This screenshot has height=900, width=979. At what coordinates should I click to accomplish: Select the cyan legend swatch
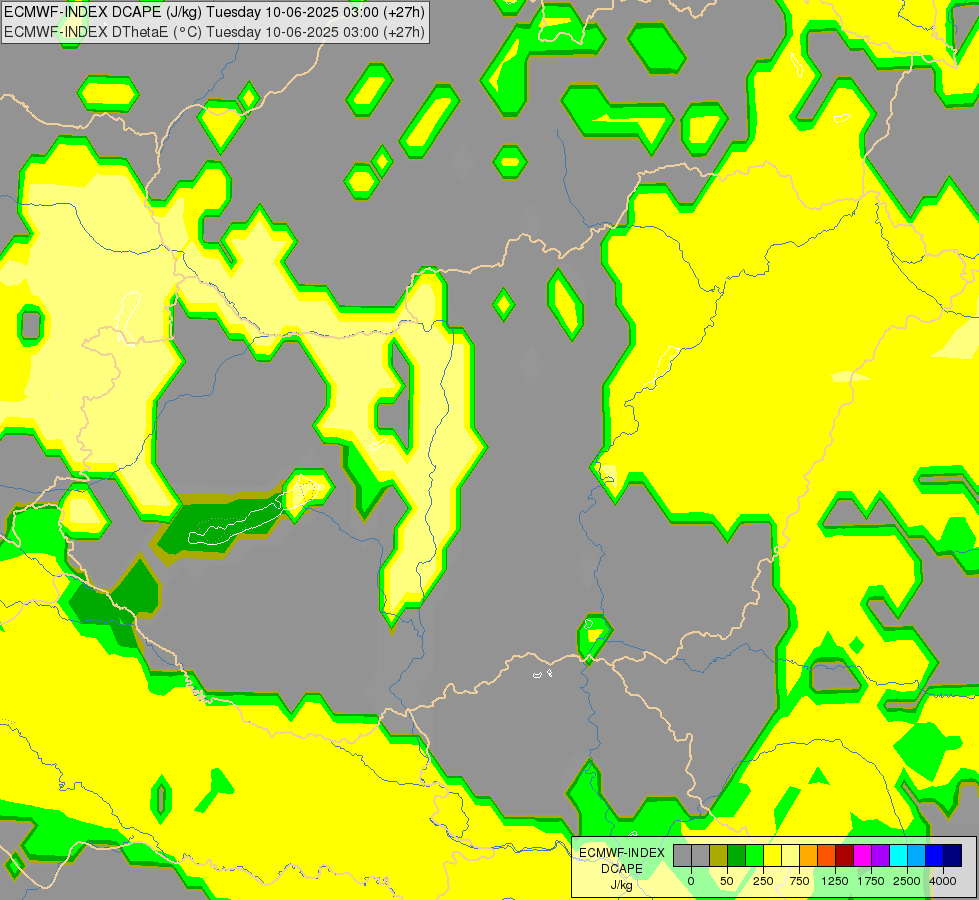click(x=899, y=856)
